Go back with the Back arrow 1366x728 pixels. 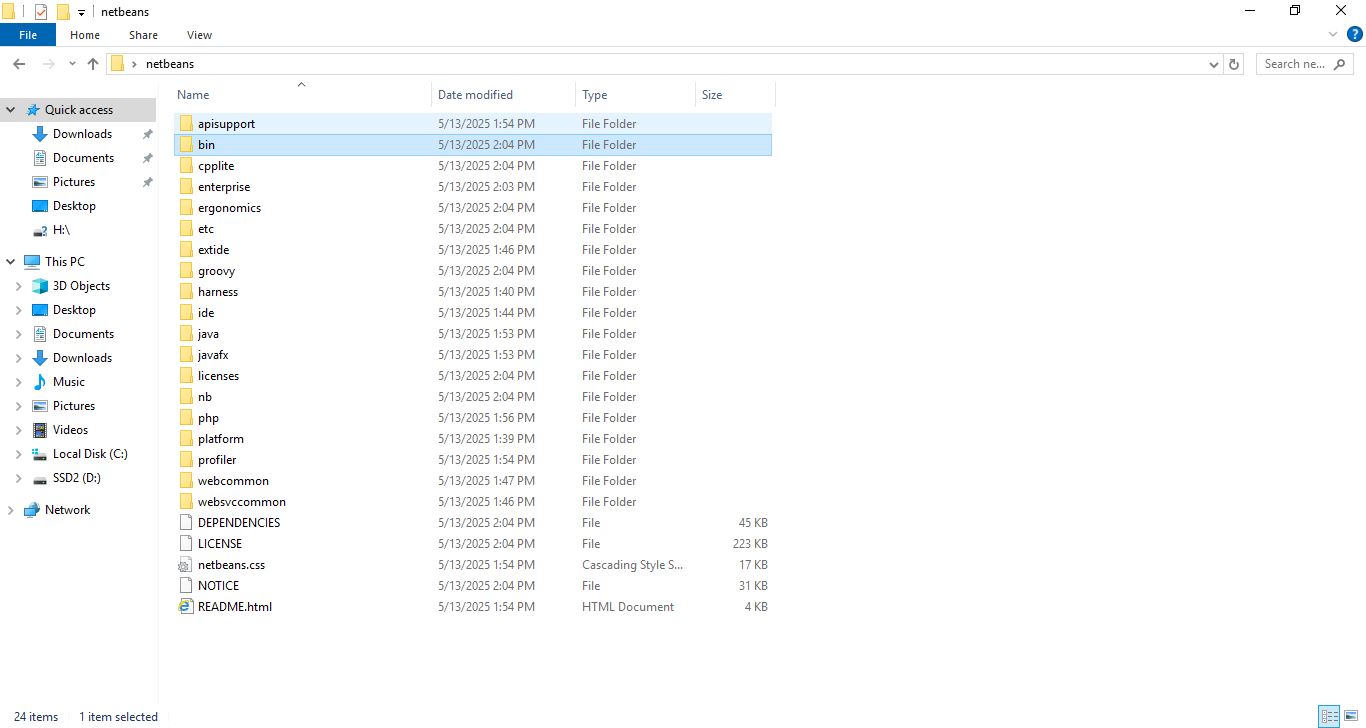[18, 63]
